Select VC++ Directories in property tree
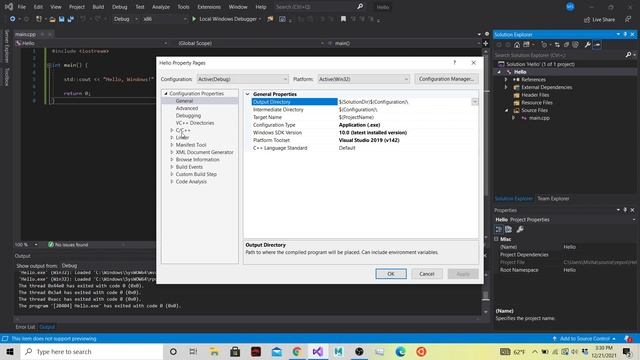640x360 pixels. pos(195,123)
